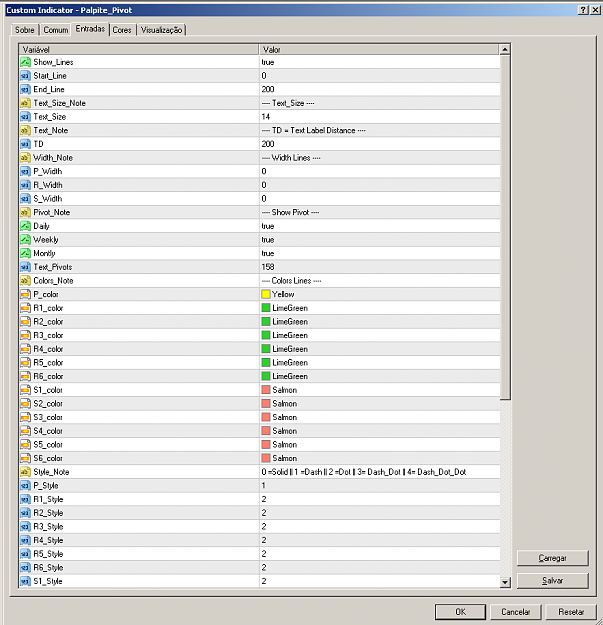Select the R4_Style variable name
The image size is (603, 625).
pos(48,540)
